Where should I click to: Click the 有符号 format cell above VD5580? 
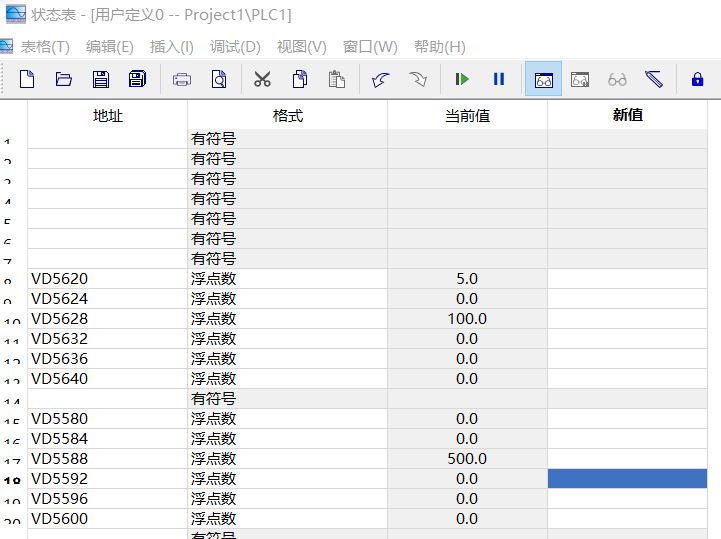point(287,399)
